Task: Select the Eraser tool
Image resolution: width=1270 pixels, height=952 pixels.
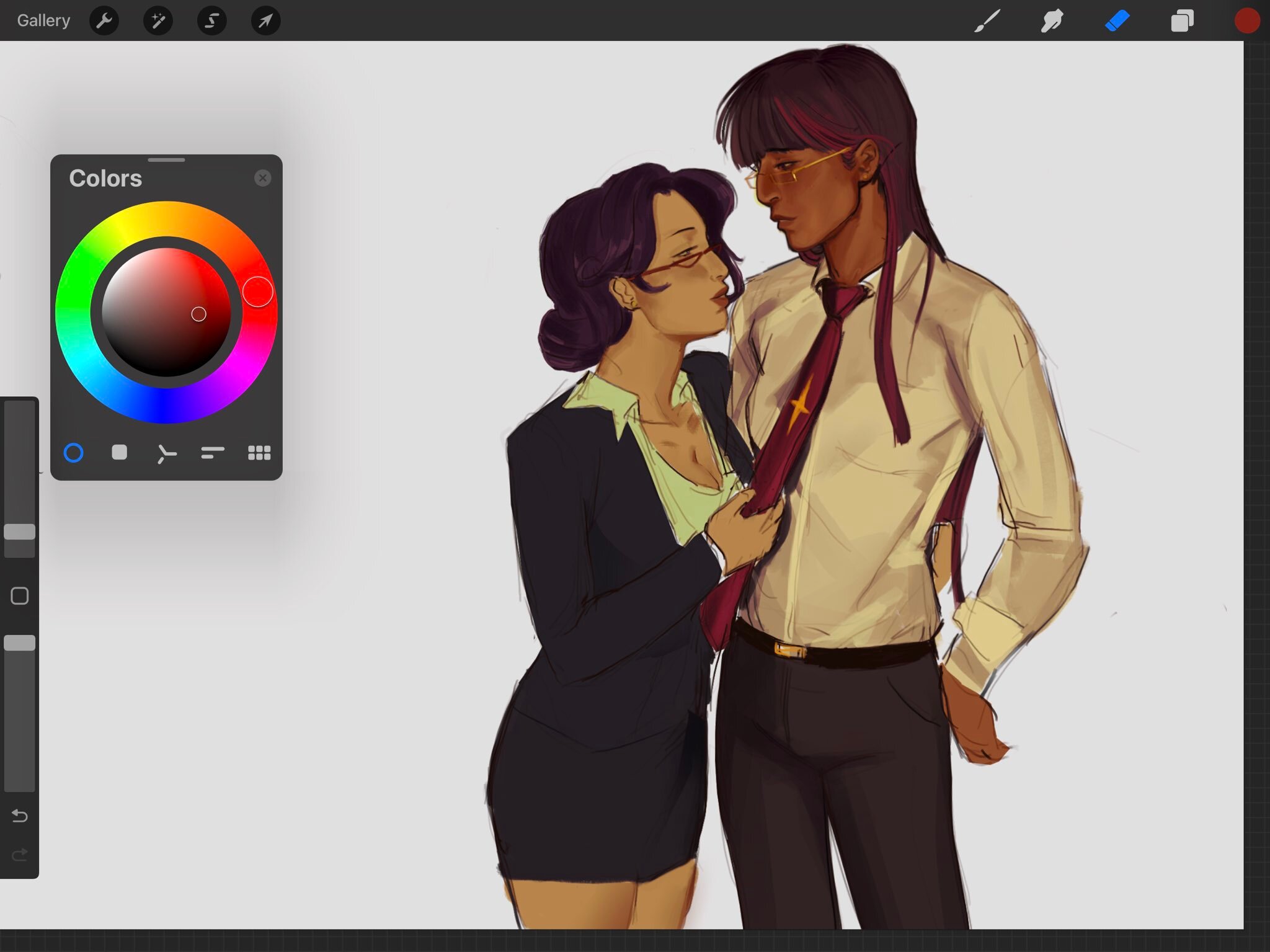Action: pyautogui.click(x=1117, y=21)
